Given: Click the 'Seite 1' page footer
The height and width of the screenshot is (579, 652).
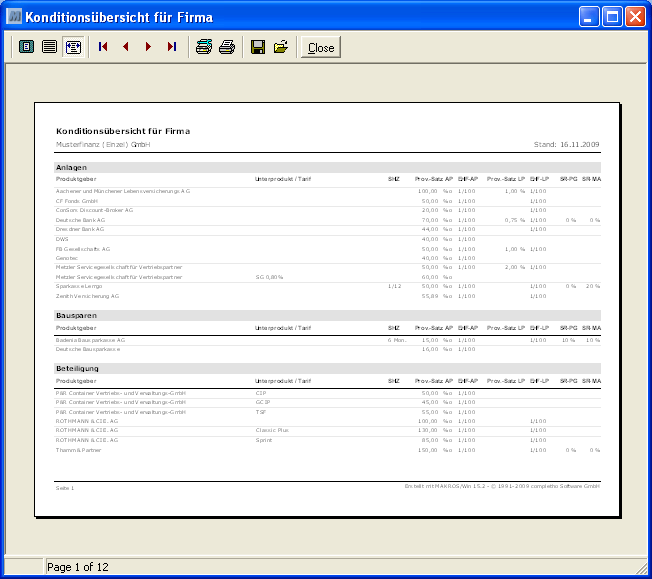Looking at the screenshot, I should tap(65, 488).
